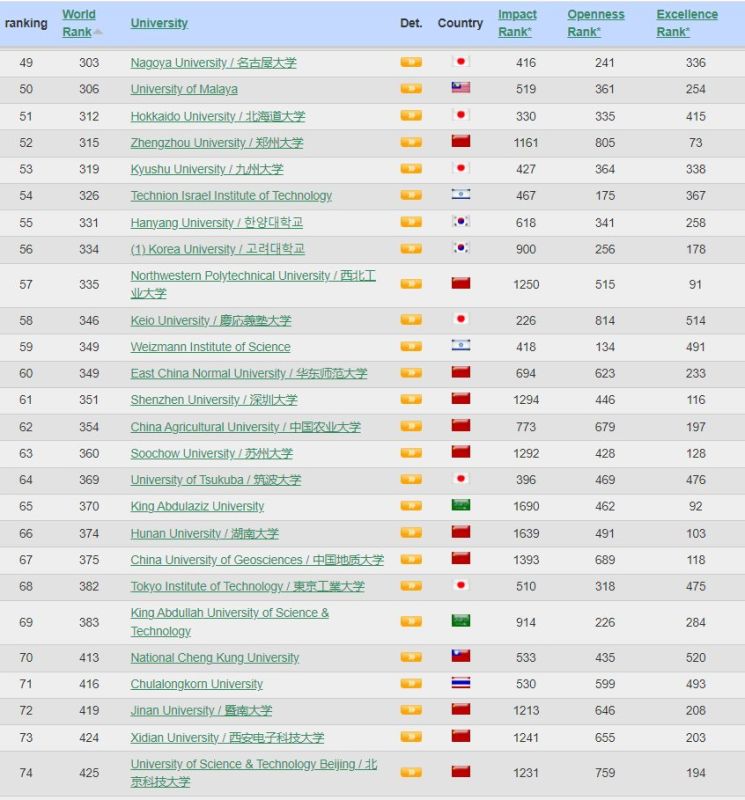Image resolution: width=745 pixels, height=800 pixels.
Task: Click details icon for China University of Geosciences
Action: click(411, 559)
